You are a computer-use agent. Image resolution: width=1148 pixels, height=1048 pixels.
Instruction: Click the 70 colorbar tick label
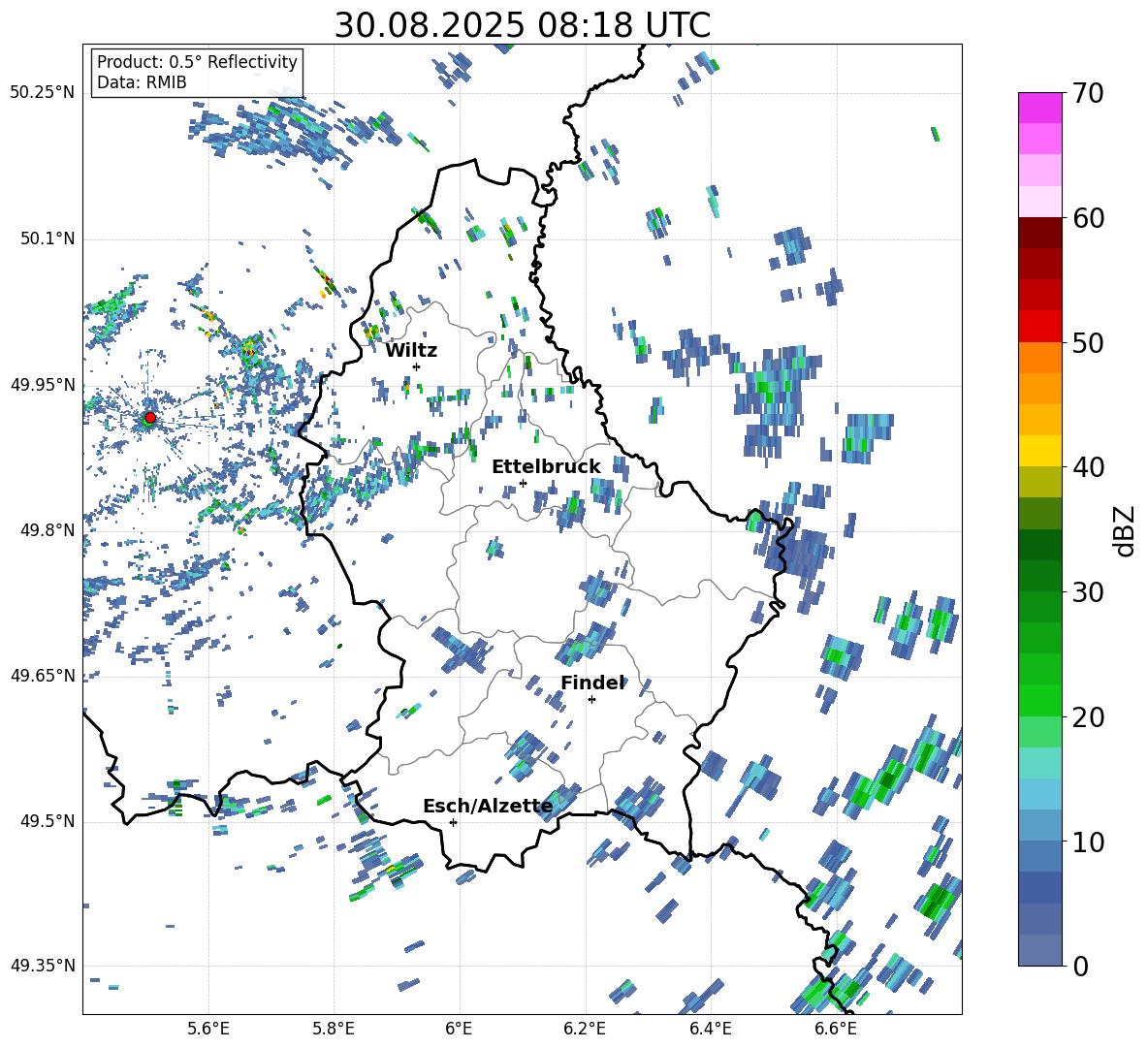coord(1088,93)
